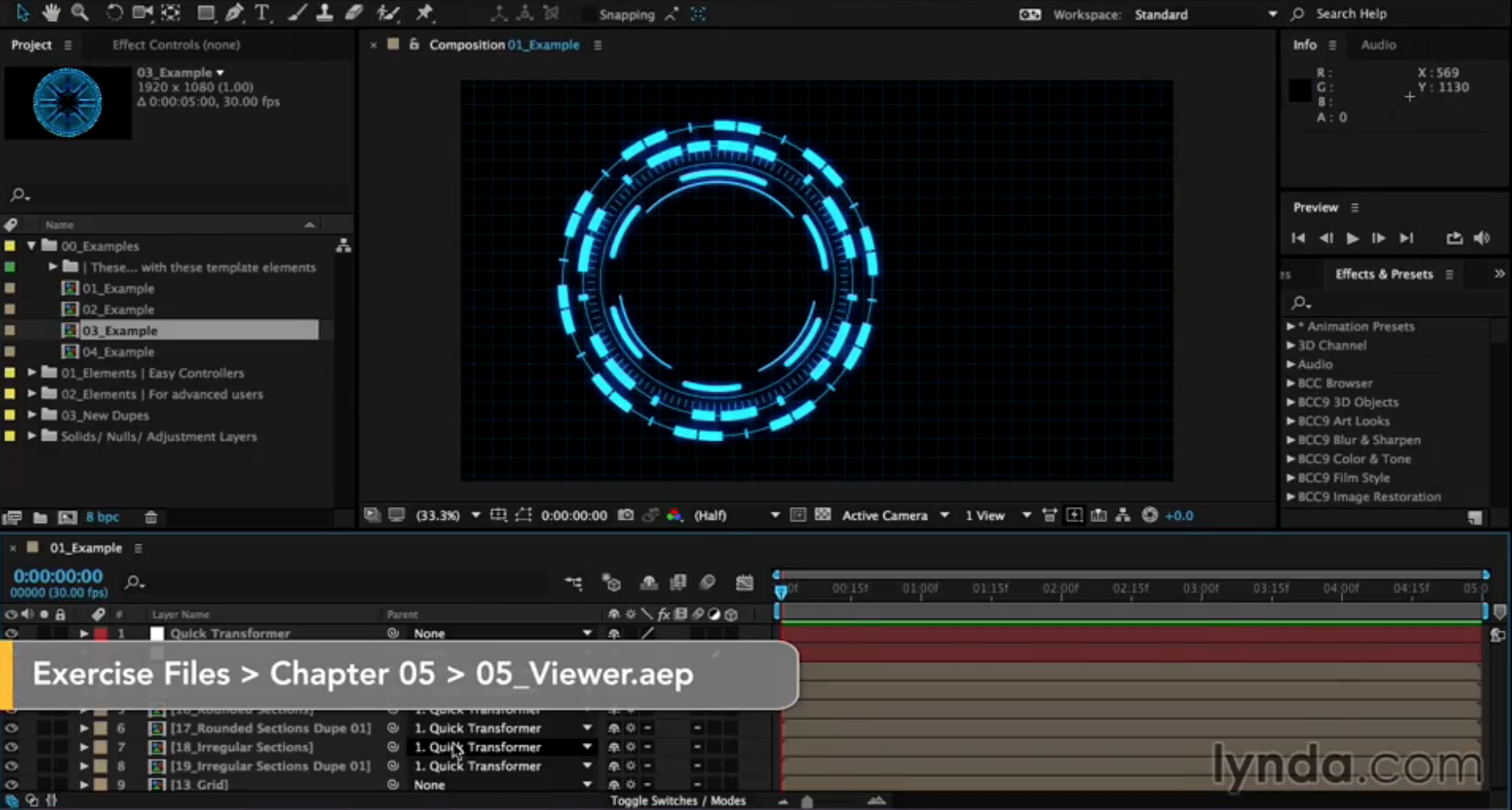Open the Half resolution dropdown
Screen dimensions: 1512x810
736,515
